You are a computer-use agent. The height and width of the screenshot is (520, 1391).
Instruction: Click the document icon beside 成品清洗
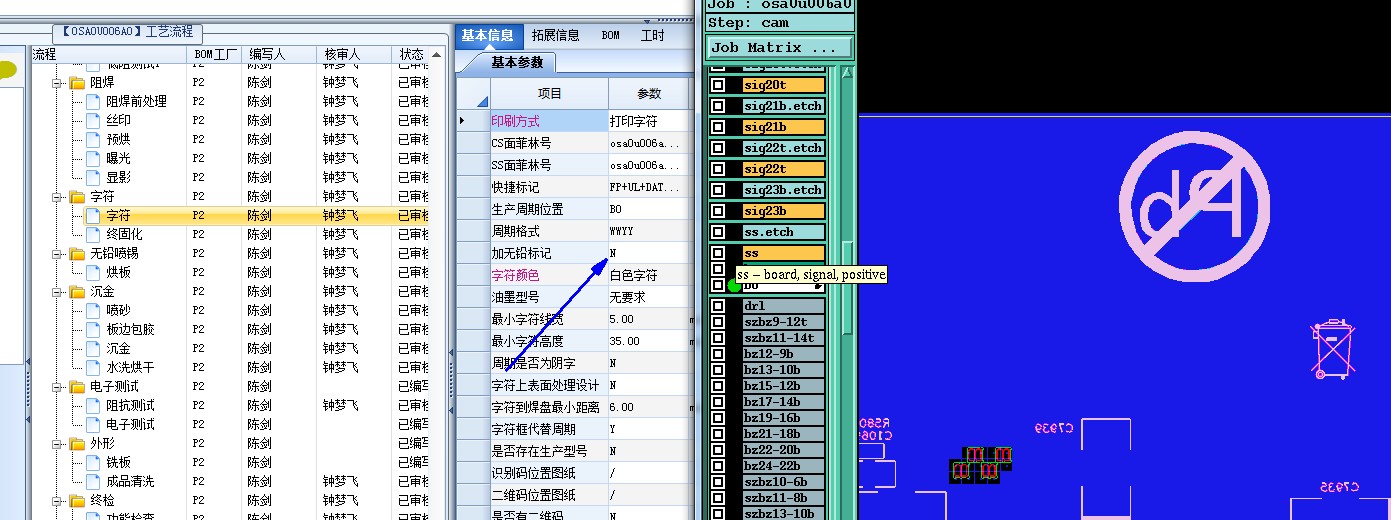[x=93, y=482]
